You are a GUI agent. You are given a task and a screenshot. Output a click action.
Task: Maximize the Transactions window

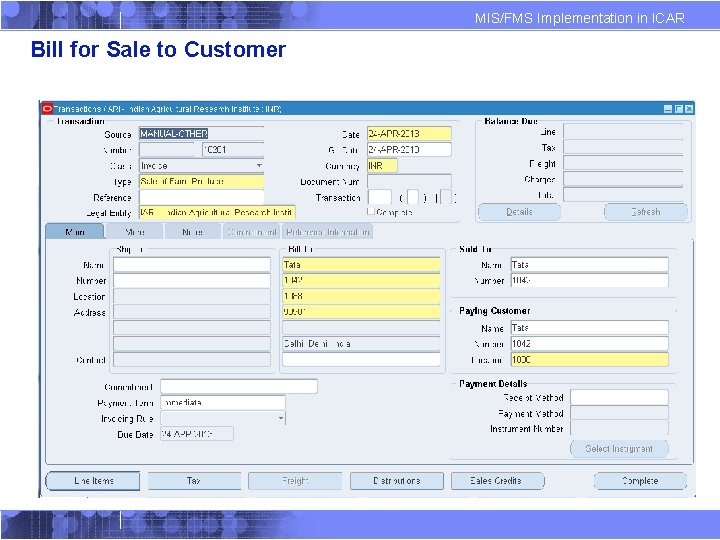[x=679, y=109]
